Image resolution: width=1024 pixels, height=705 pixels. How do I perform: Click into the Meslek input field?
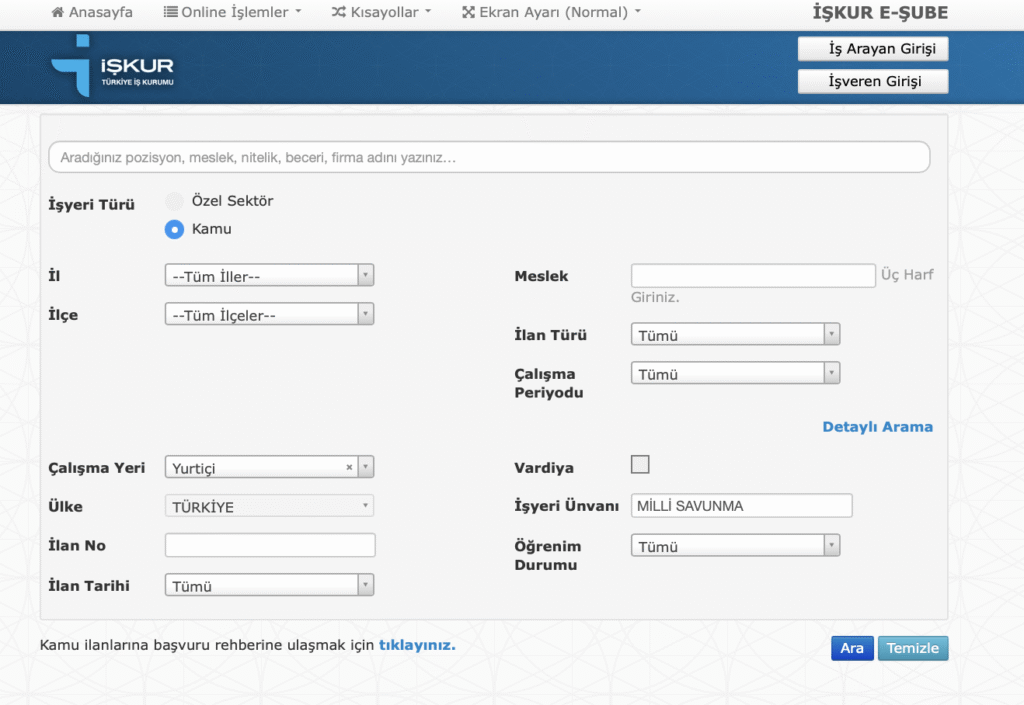pyautogui.click(x=753, y=275)
